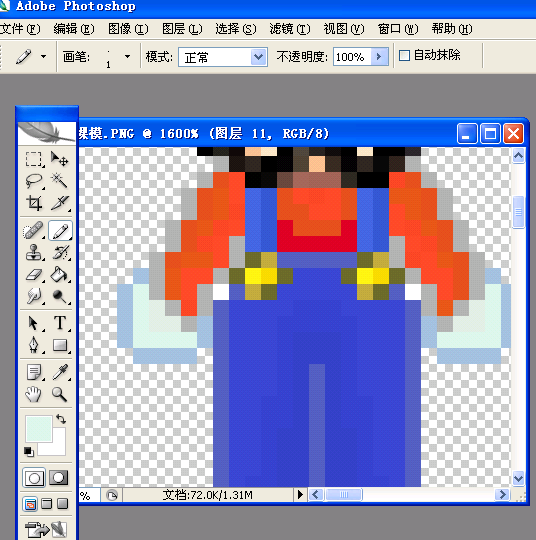Select the Pencil tool in toolbox
Viewport: 536px width, 540px height.
[x=60, y=230]
